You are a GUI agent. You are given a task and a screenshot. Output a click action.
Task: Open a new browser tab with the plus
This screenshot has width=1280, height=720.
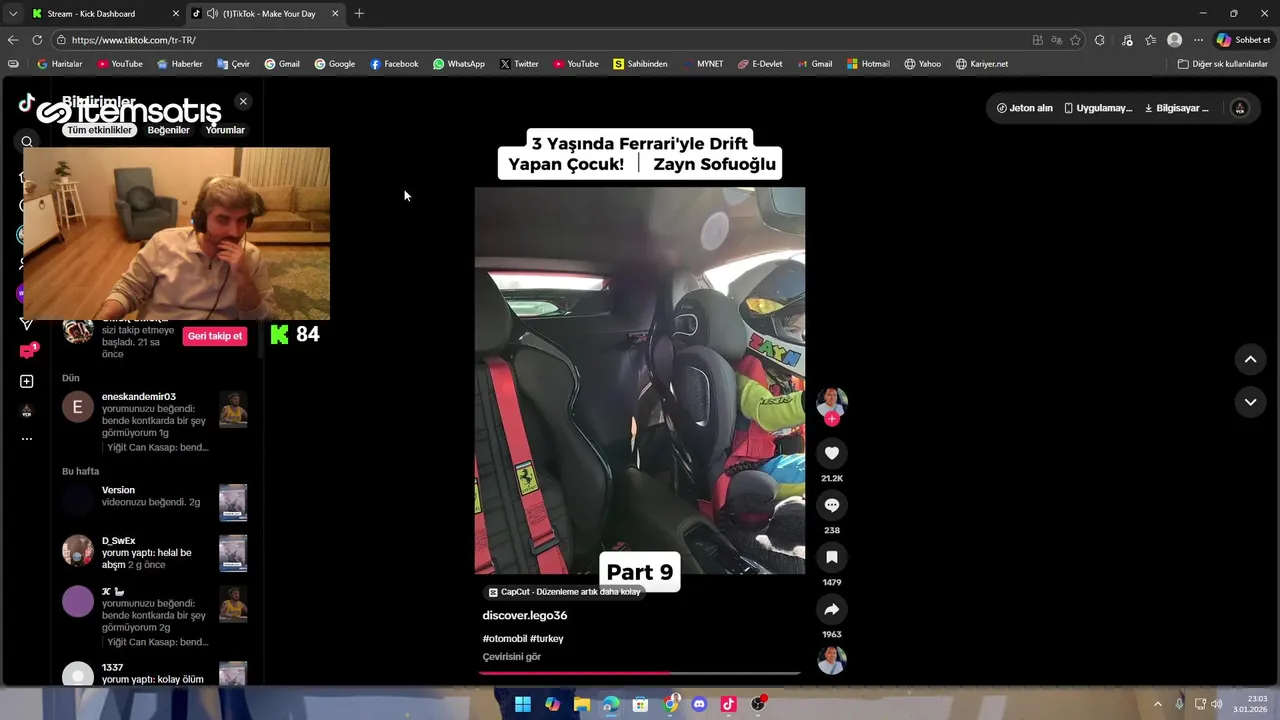pyautogui.click(x=359, y=13)
